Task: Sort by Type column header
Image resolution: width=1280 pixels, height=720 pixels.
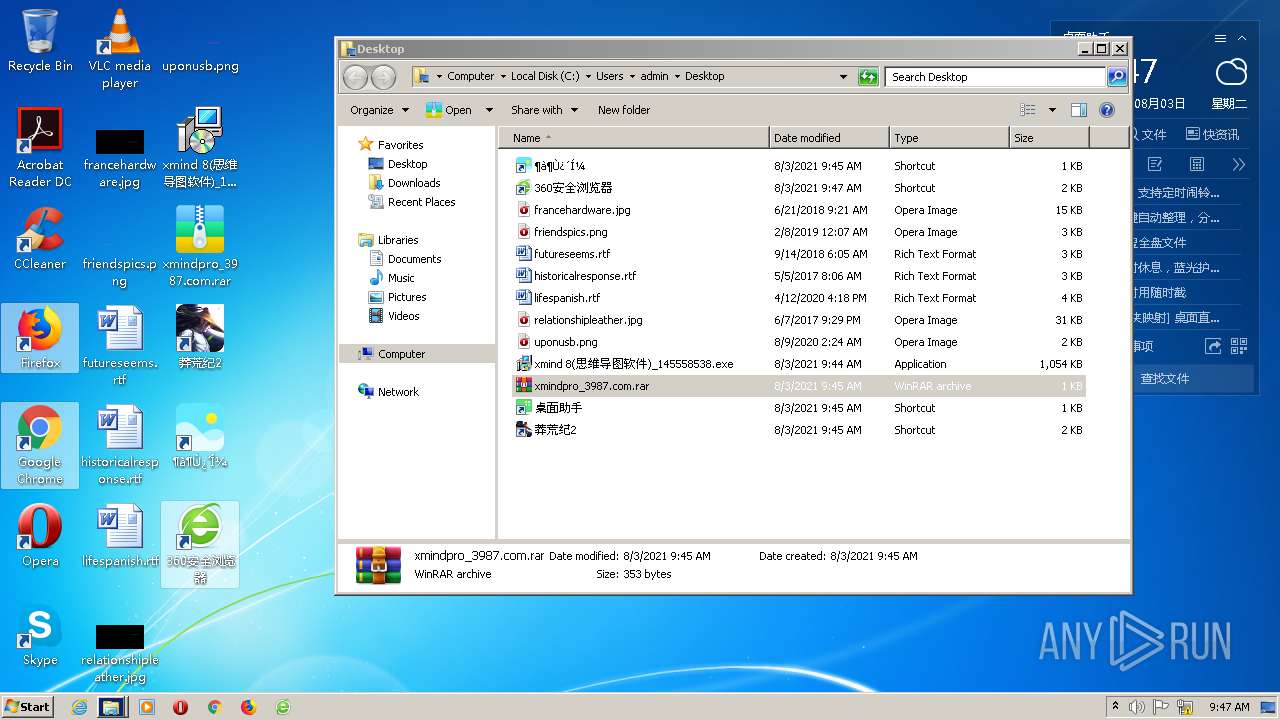Action: [x=949, y=138]
